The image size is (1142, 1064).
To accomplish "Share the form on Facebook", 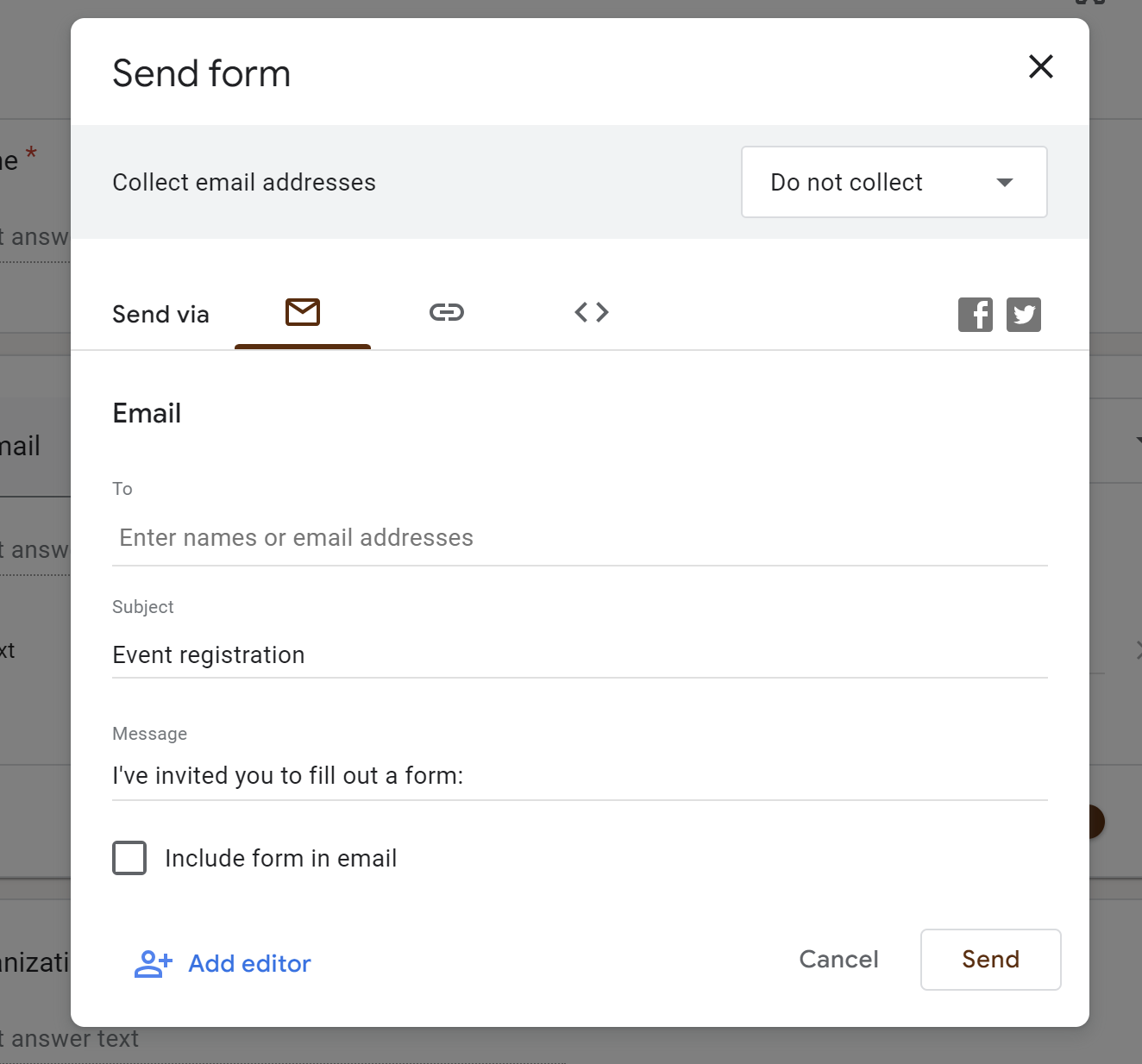I will (975, 315).
